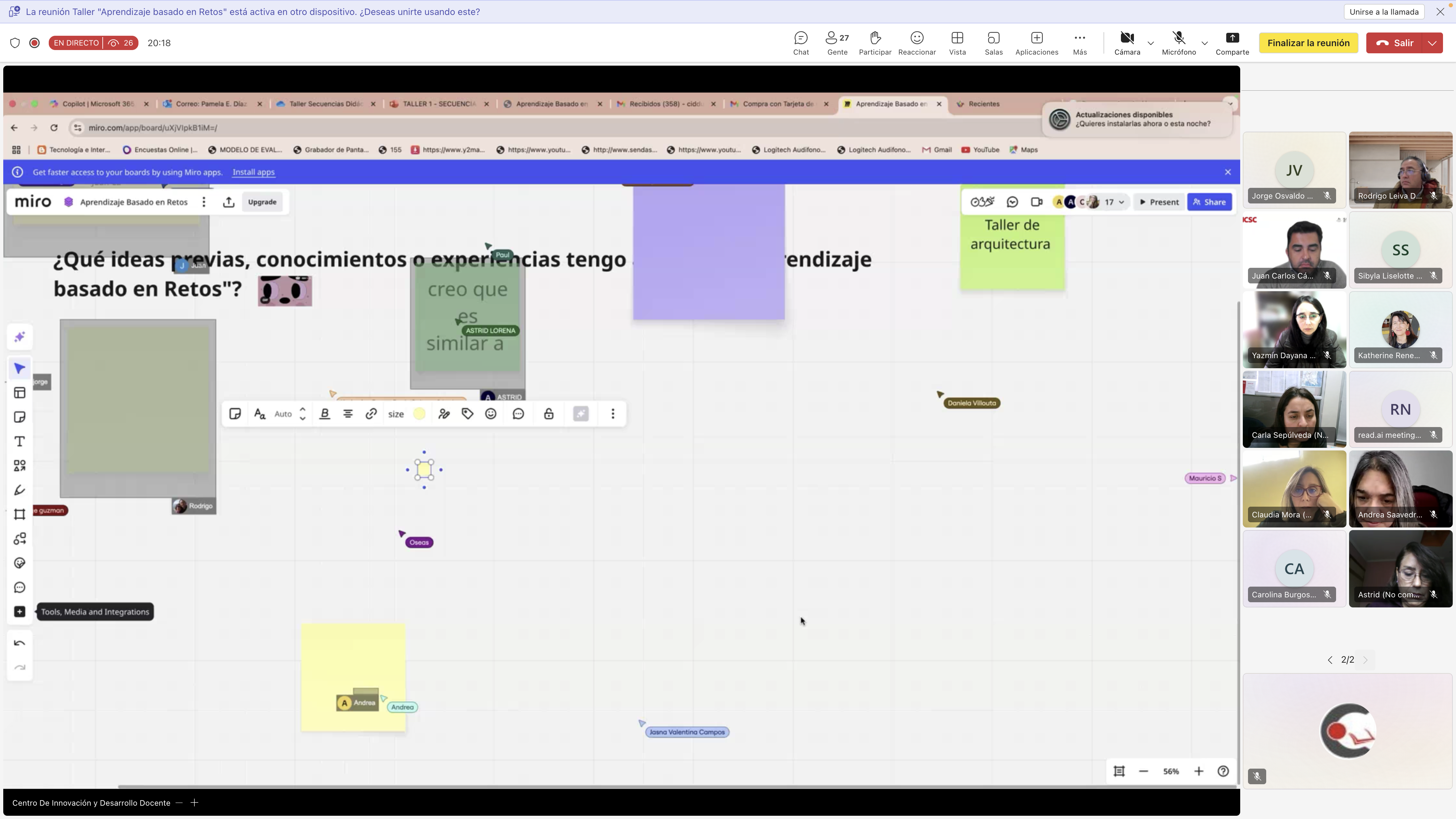
Task: Switch to the Recientes tab
Action: [984, 104]
